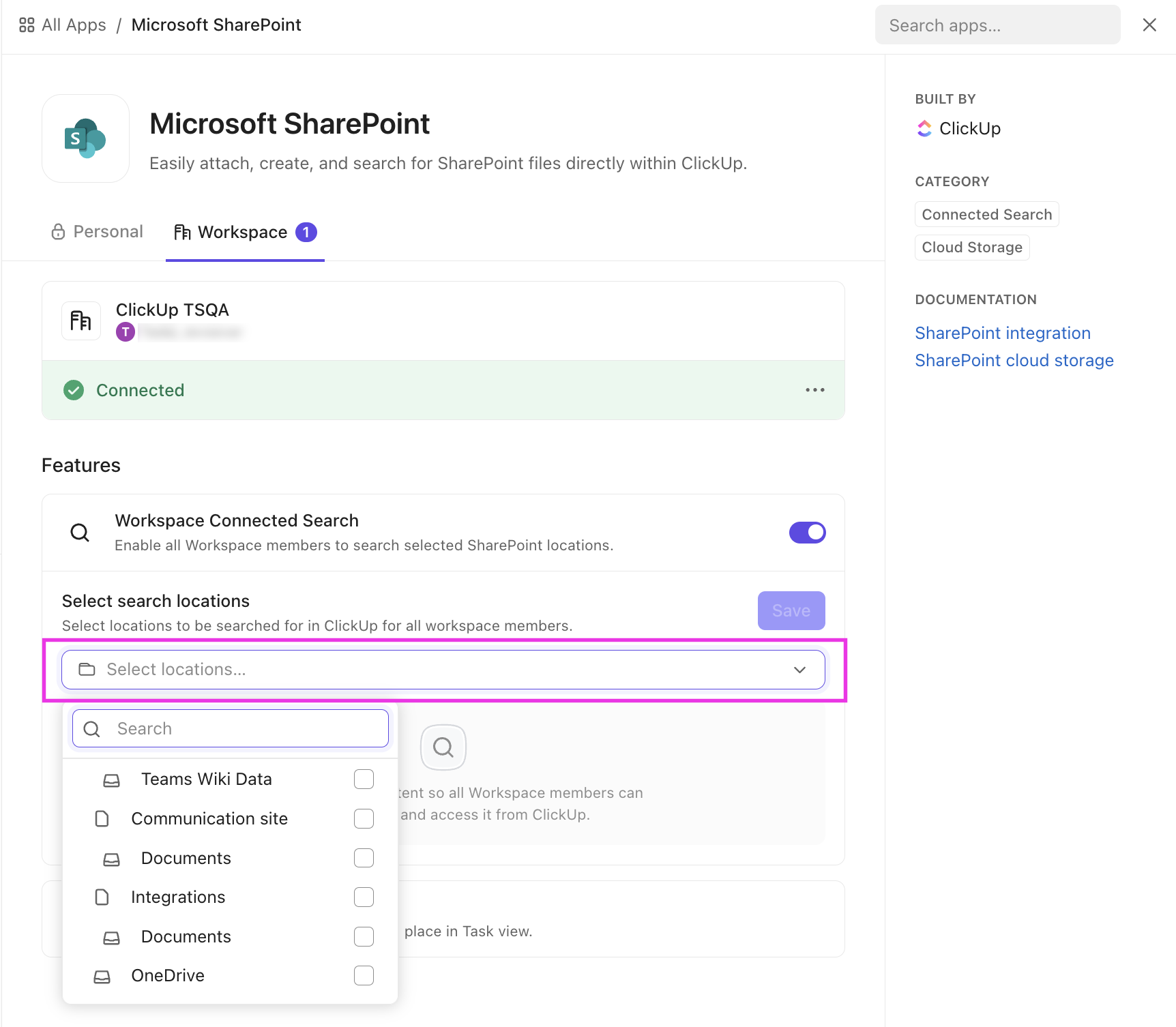This screenshot has width=1176, height=1027.
Task: Click the page icon beside Integrations
Action: [x=102, y=897]
